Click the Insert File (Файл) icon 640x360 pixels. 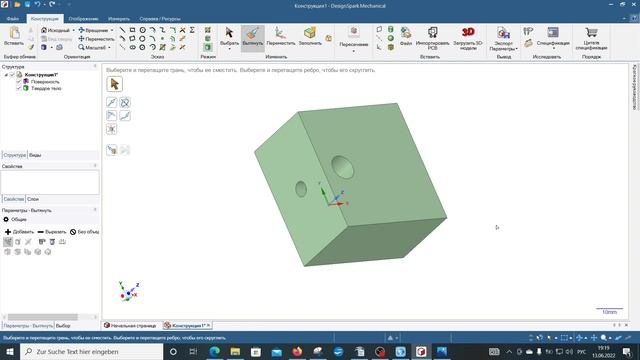406,36
